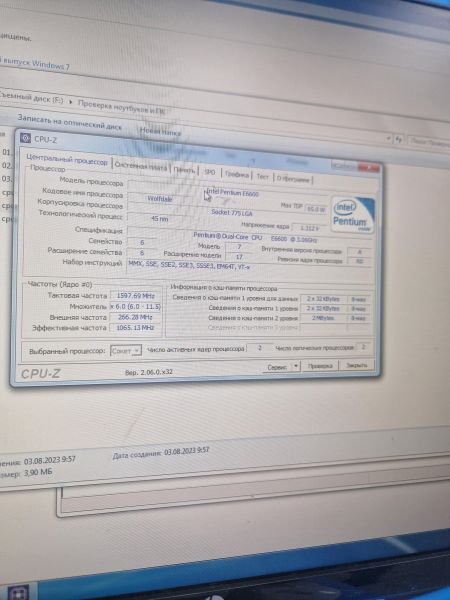The image size is (450, 600).
Task: Click the Сервис button
Action: (x=277, y=367)
